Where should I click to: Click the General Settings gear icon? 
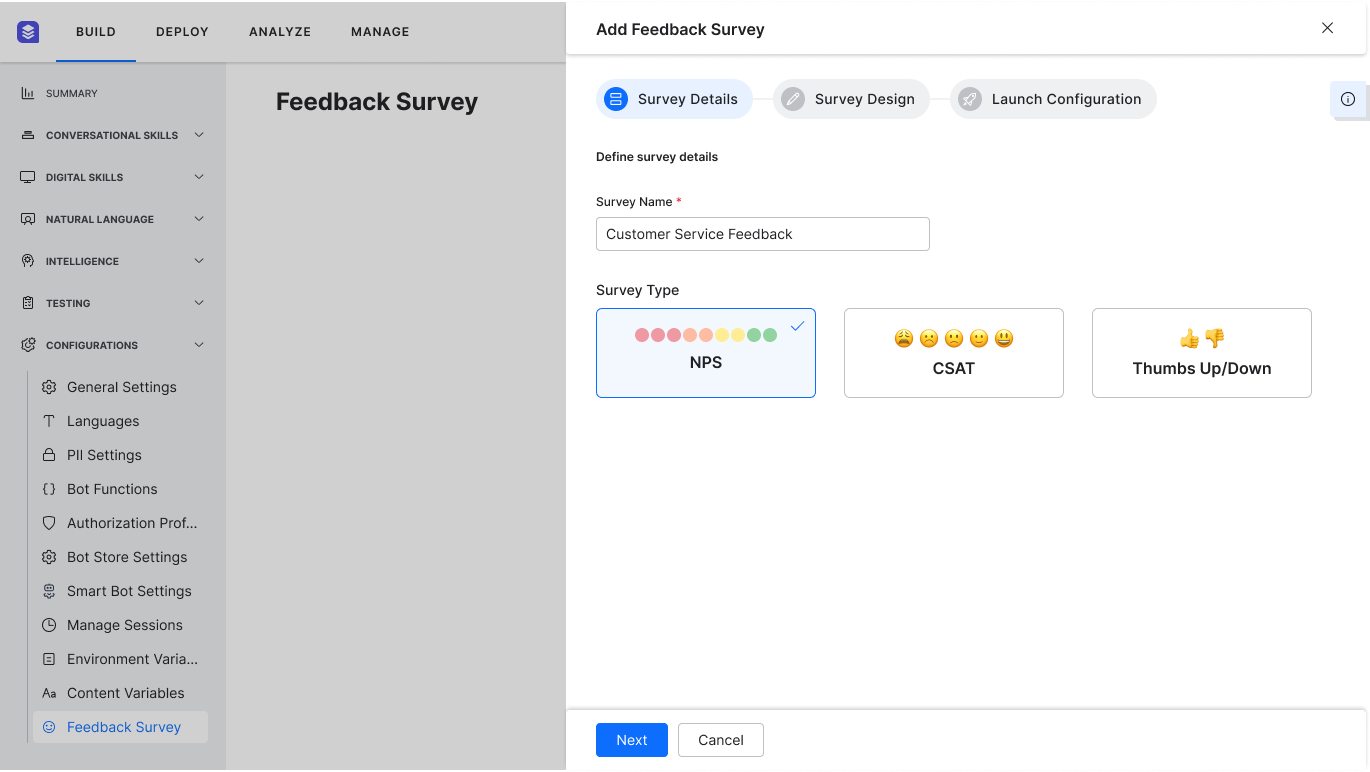pos(49,387)
